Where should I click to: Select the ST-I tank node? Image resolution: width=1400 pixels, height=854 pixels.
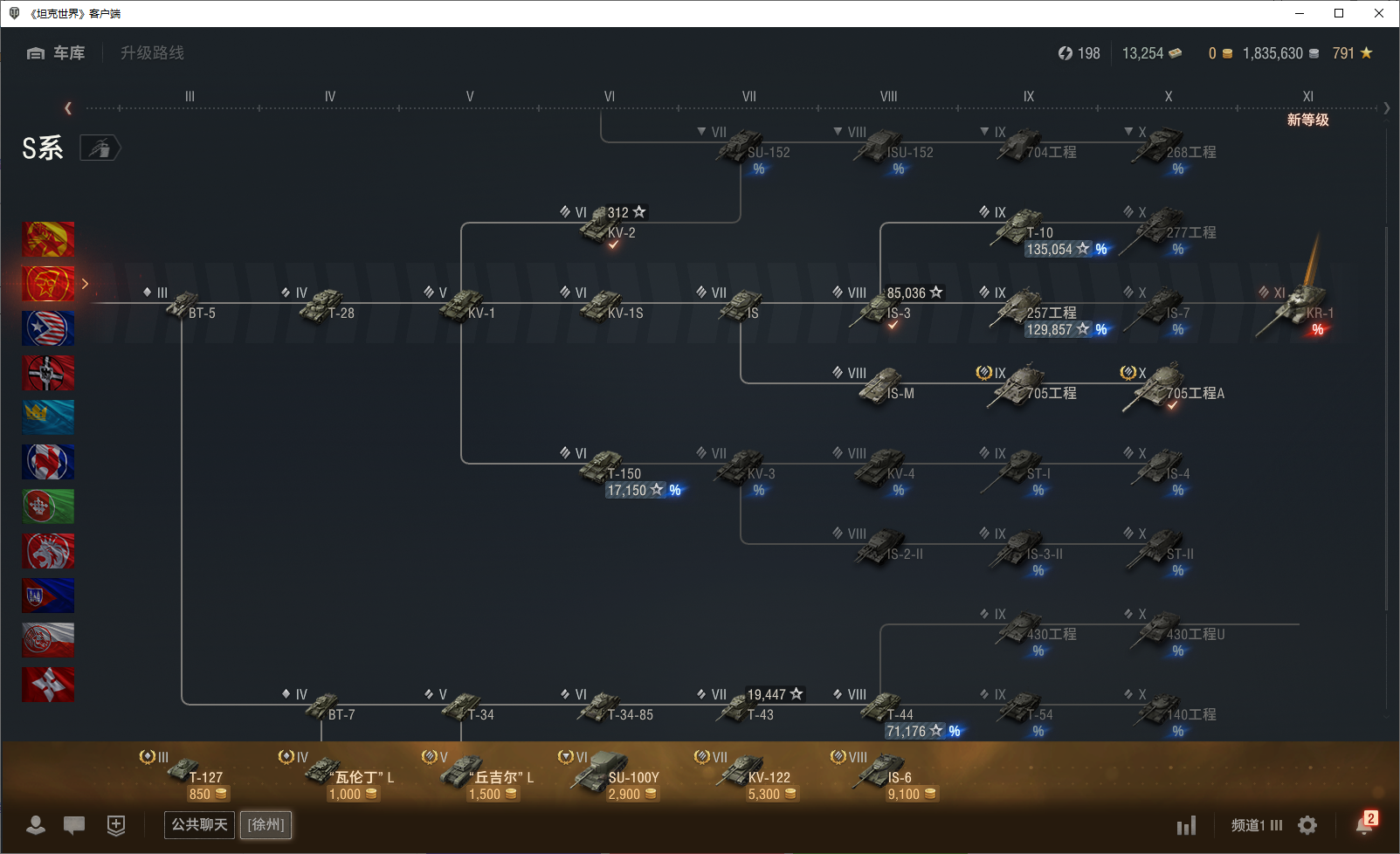click(1017, 472)
